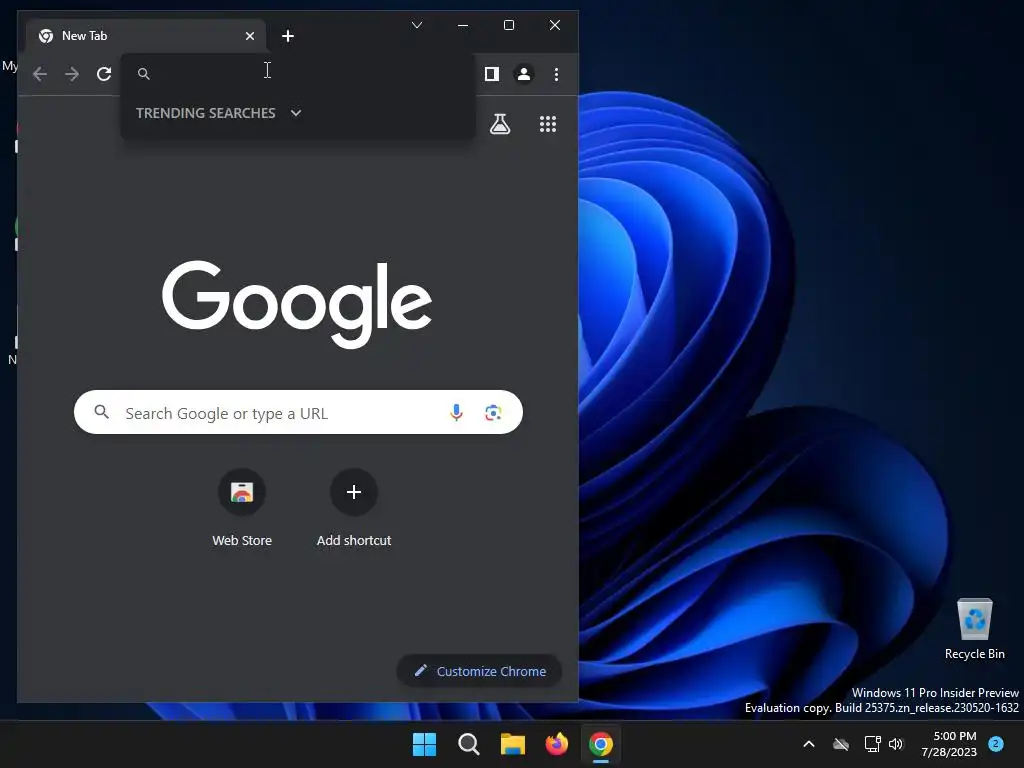Focus the Search Google or type a URL box

(298, 412)
